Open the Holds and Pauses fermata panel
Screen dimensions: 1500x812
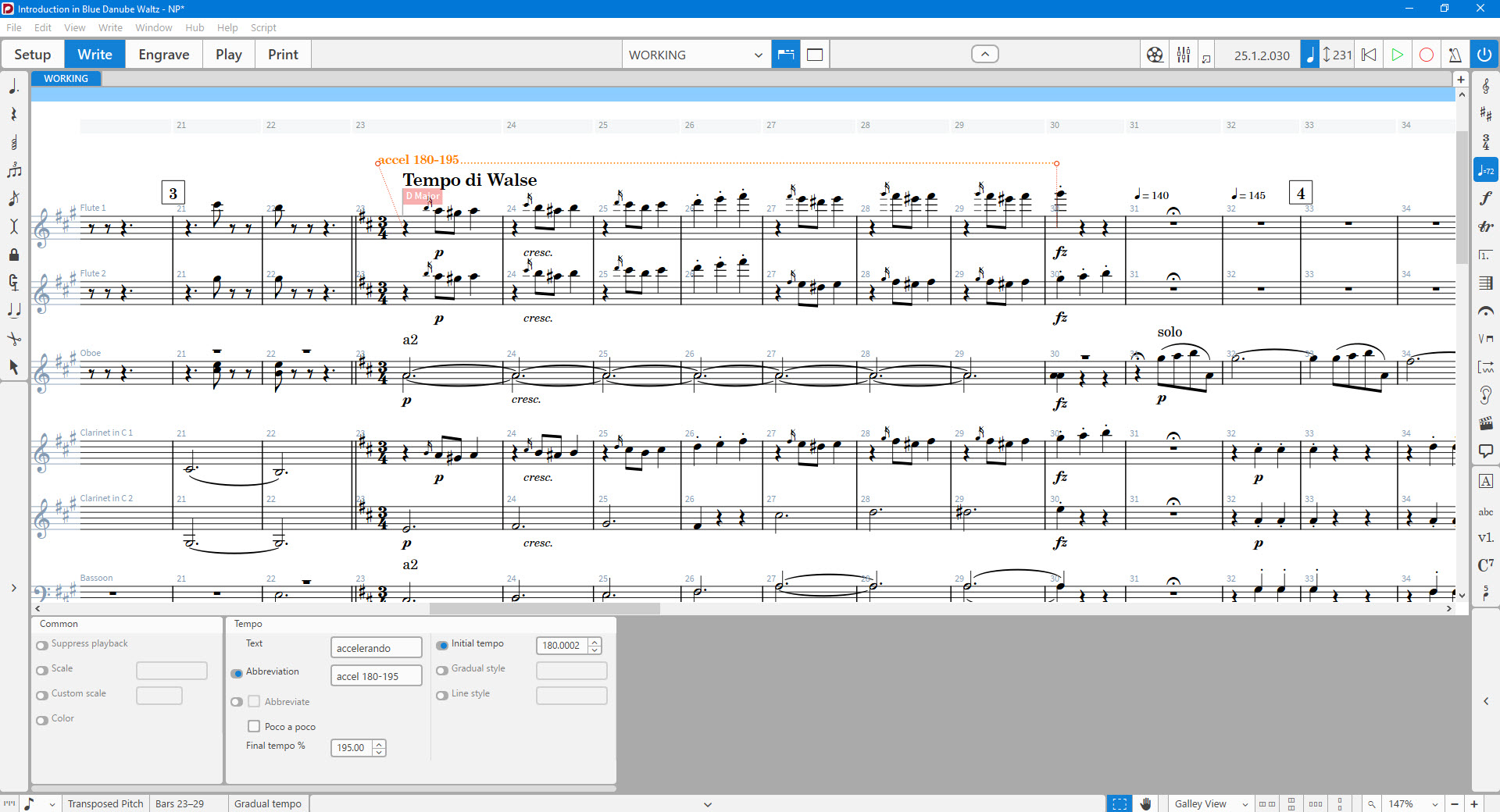click(x=1486, y=311)
